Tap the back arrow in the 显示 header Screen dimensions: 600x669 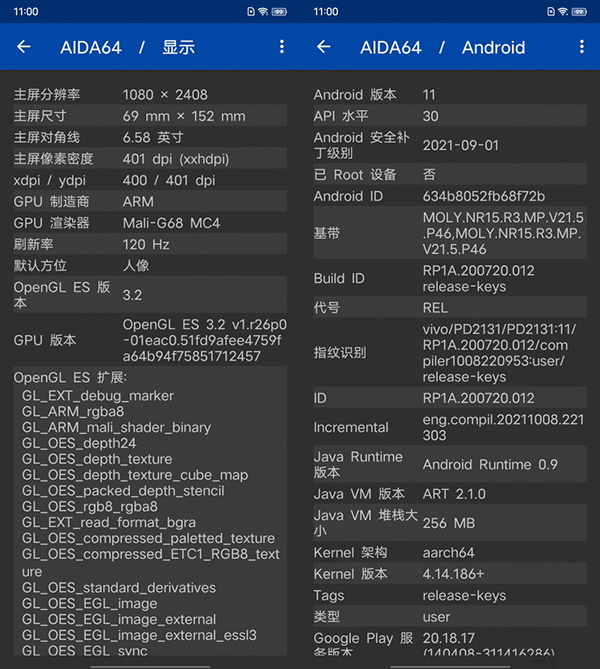(x=24, y=47)
